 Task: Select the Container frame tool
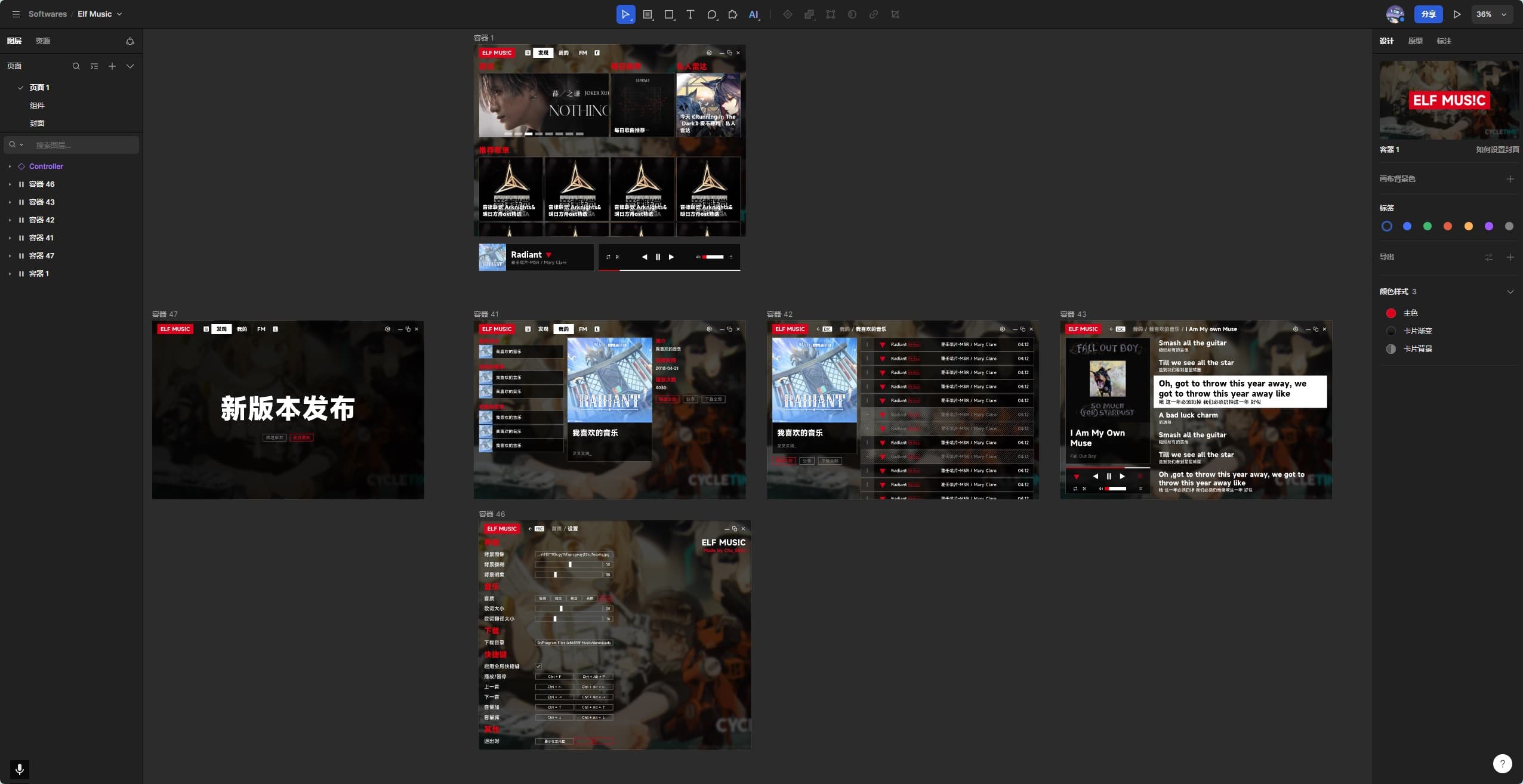coord(648,14)
